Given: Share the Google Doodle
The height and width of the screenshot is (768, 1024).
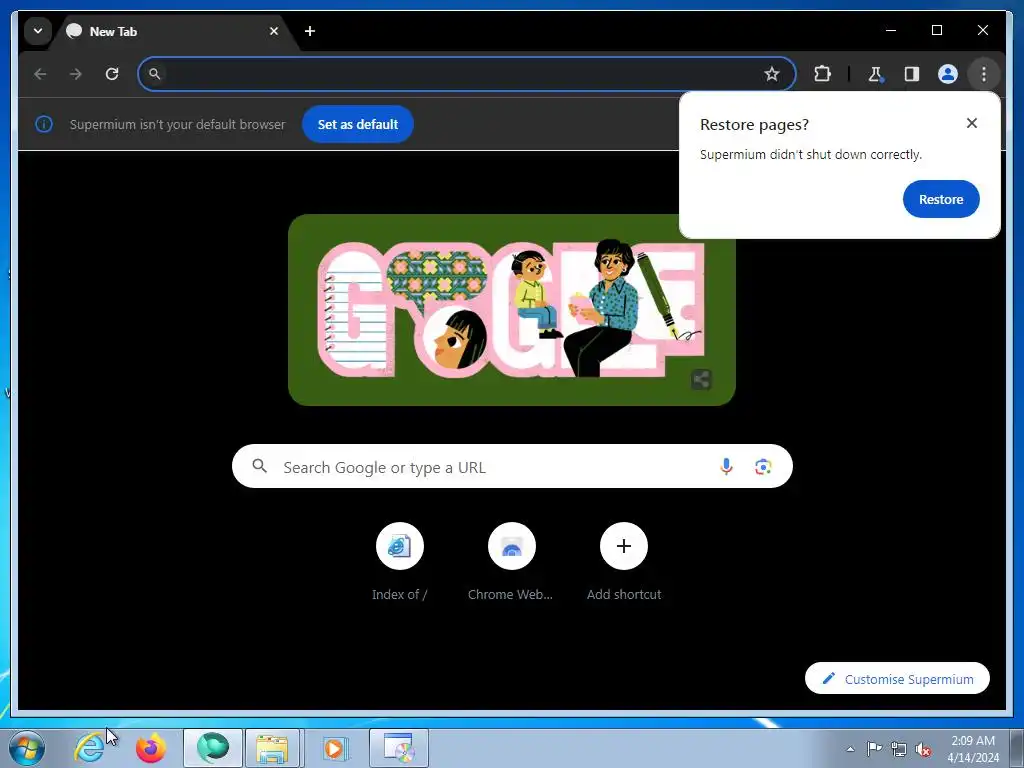Looking at the screenshot, I should (x=701, y=379).
